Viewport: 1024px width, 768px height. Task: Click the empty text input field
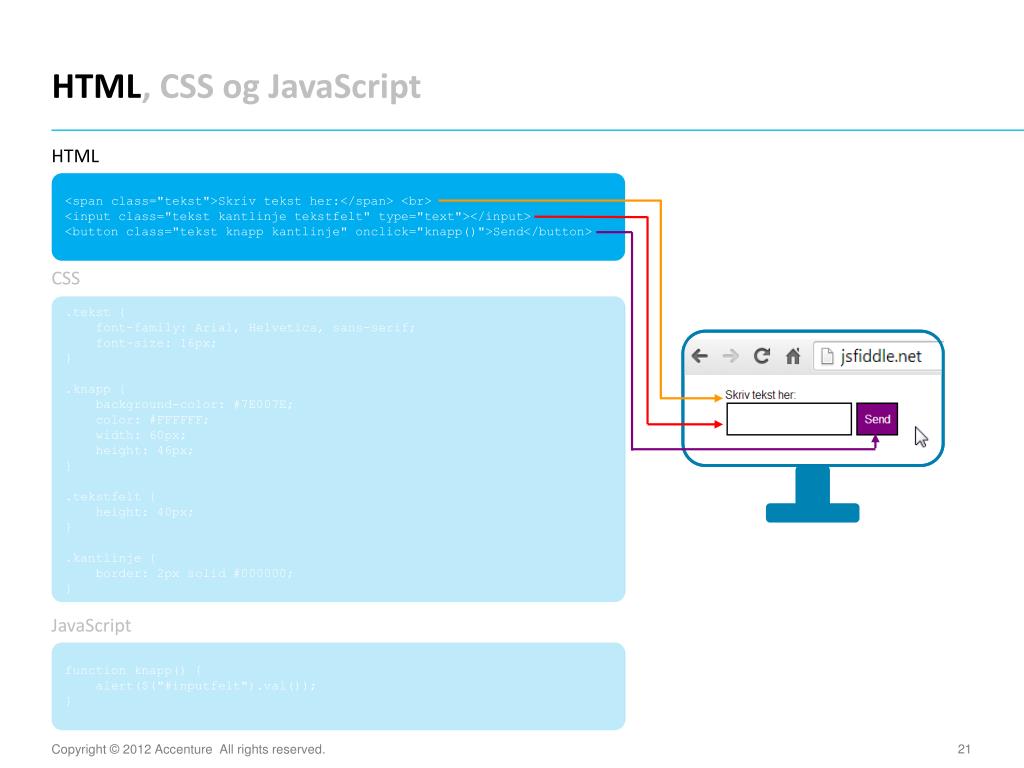click(x=789, y=419)
